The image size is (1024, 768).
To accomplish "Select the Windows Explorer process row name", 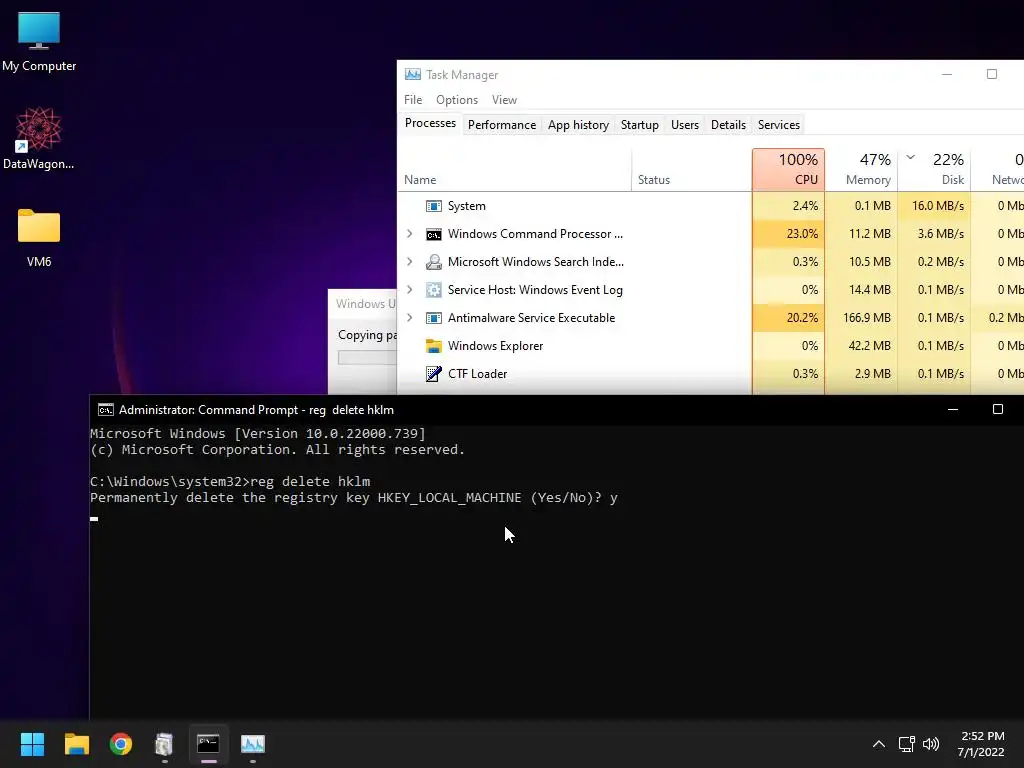I will 495,346.
